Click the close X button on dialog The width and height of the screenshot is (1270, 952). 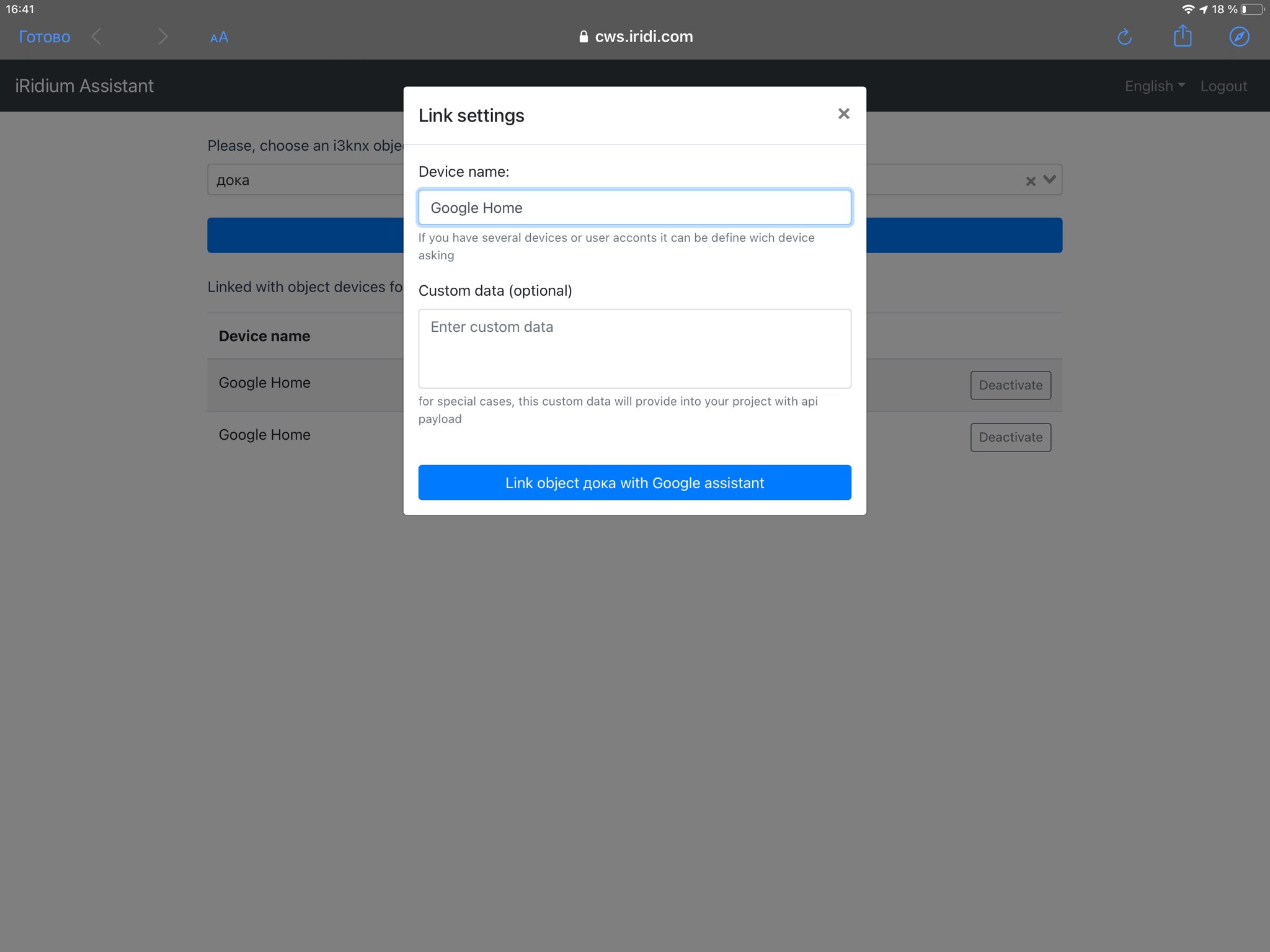[843, 113]
